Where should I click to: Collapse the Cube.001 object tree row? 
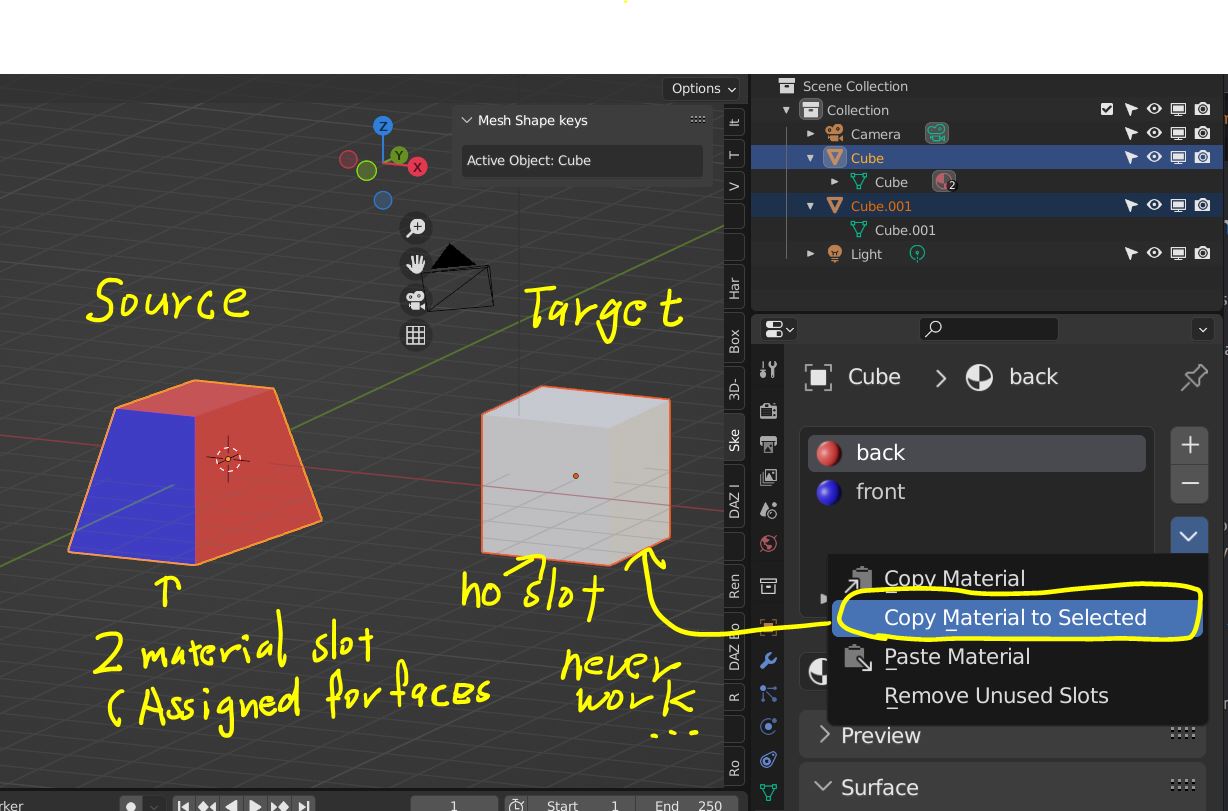[811, 206]
